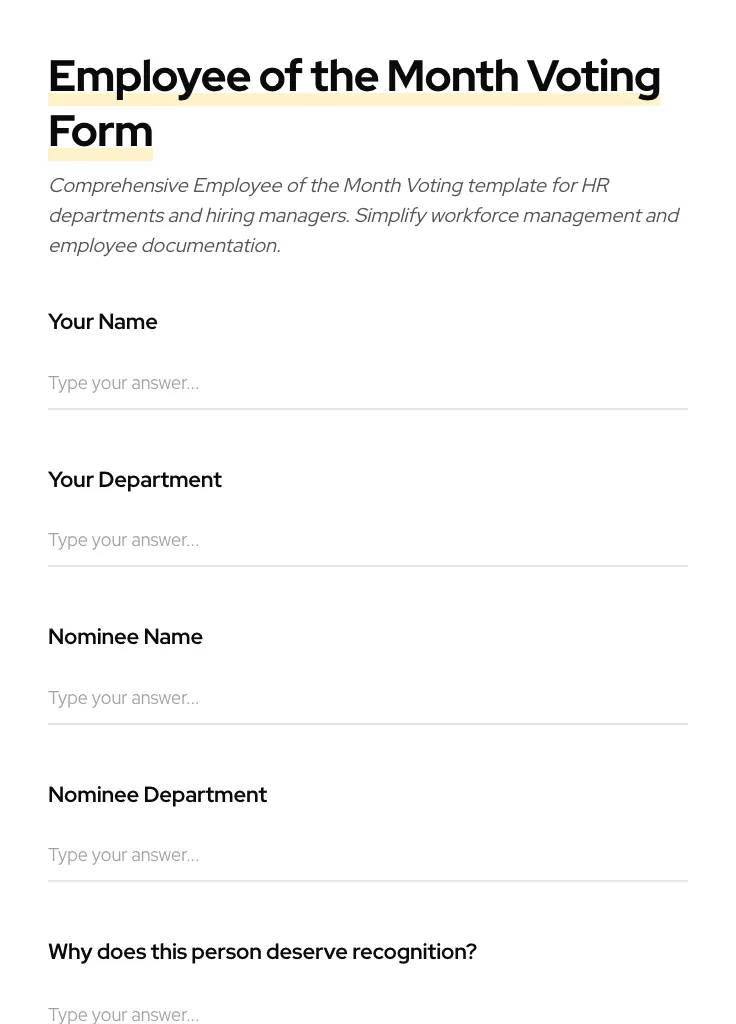The image size is (736, 1024).
Task: Click the Your Department question label
Action: click(x=135, y=480)
